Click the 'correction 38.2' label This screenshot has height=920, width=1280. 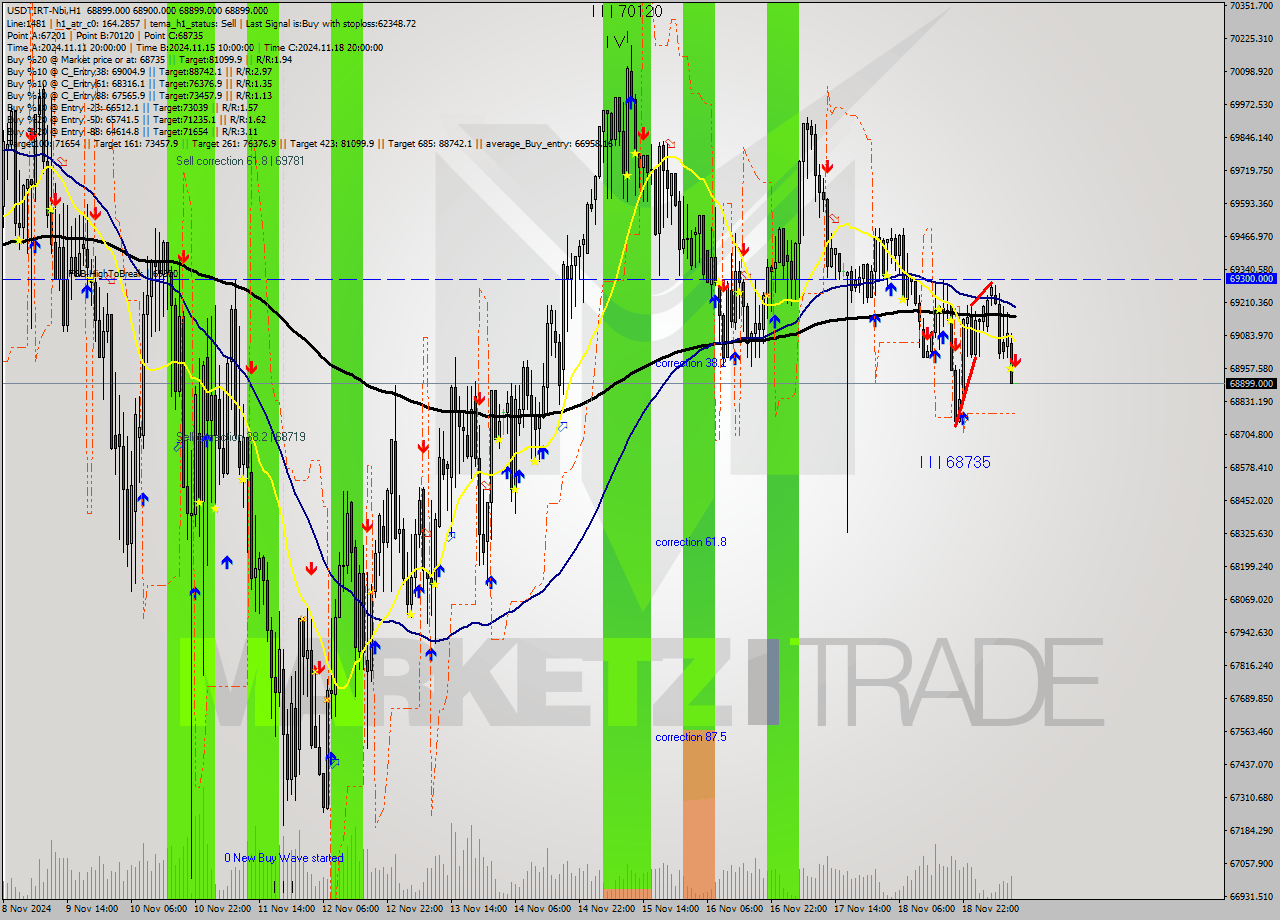(691, 363)
